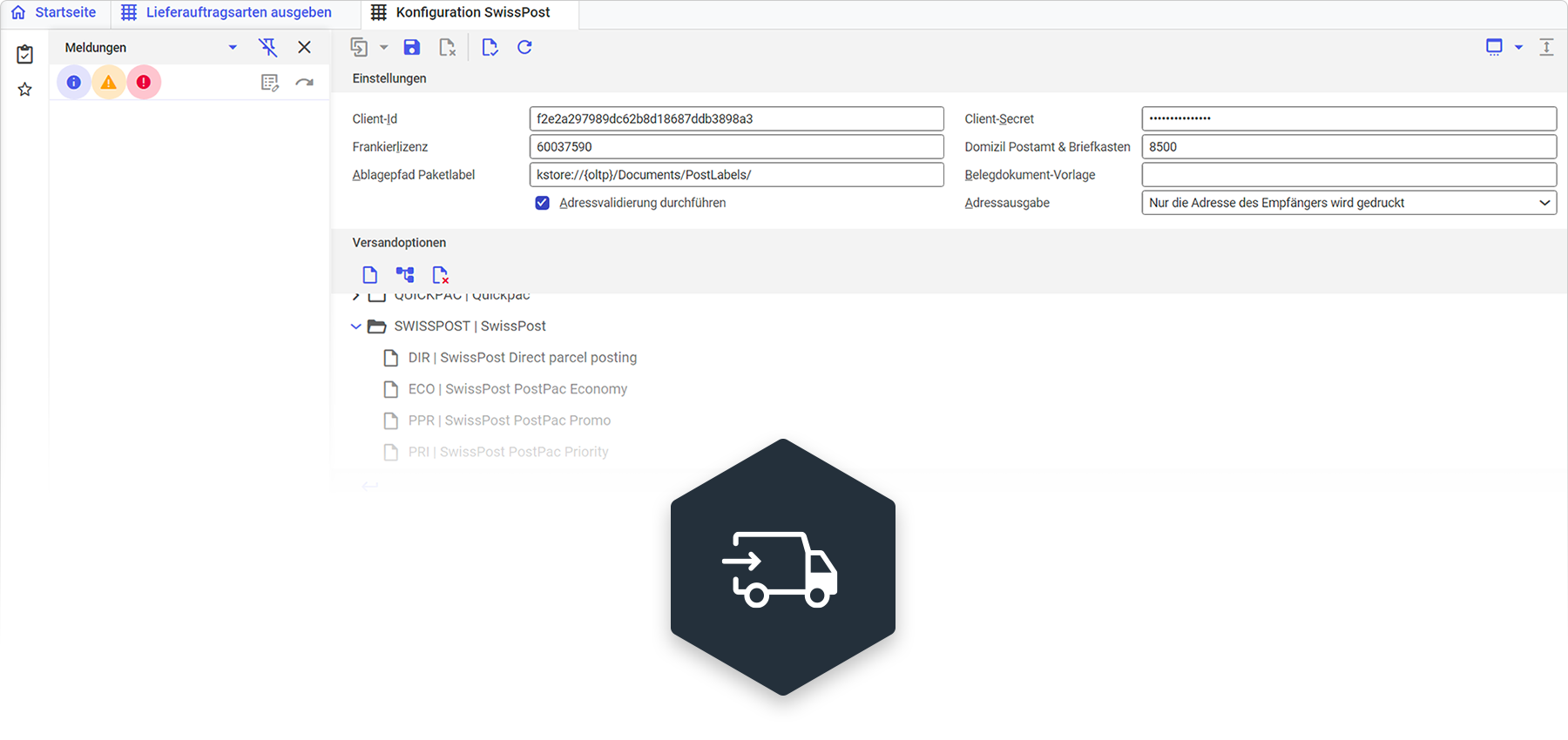Open the favorites star in the sidebar
The height and width of the screenshot is (740, 1568).
click(x=25, y=90)
